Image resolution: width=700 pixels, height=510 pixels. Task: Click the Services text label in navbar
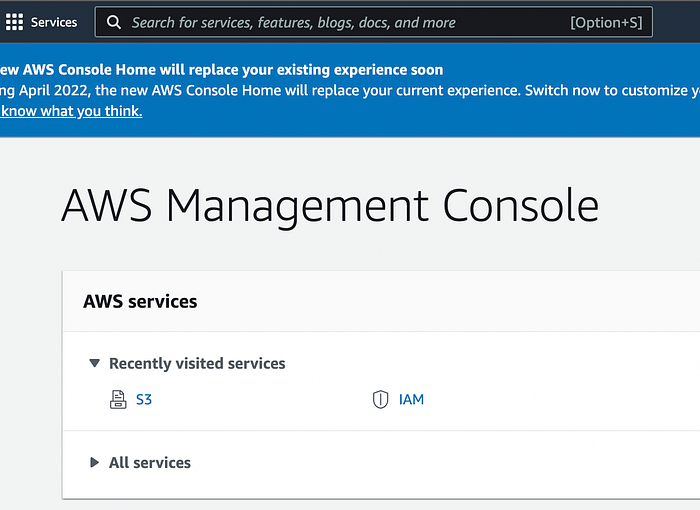pyautogui.click(x=54, y=22)
